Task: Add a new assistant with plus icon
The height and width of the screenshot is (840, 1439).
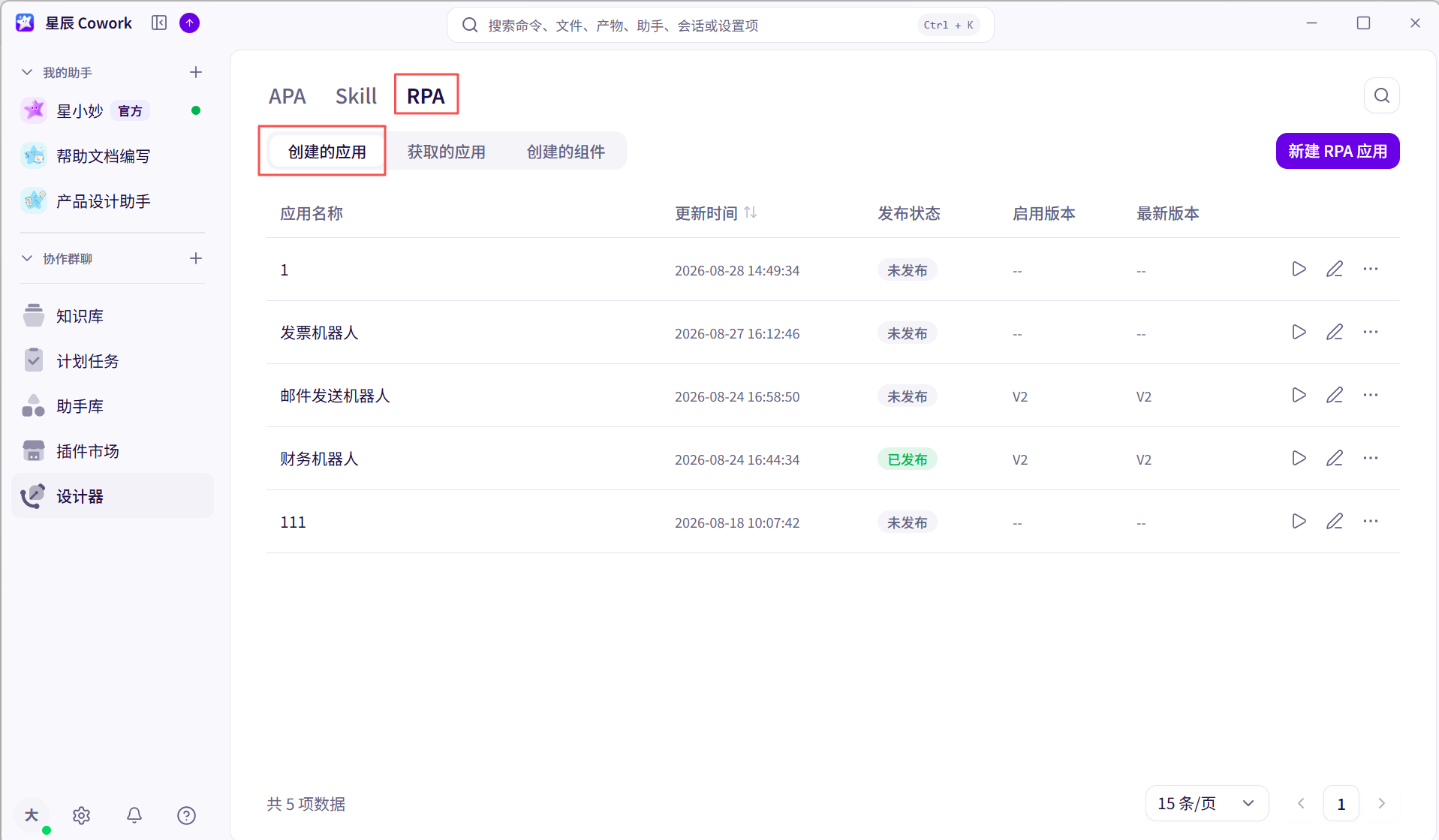Action: (196, 72)
